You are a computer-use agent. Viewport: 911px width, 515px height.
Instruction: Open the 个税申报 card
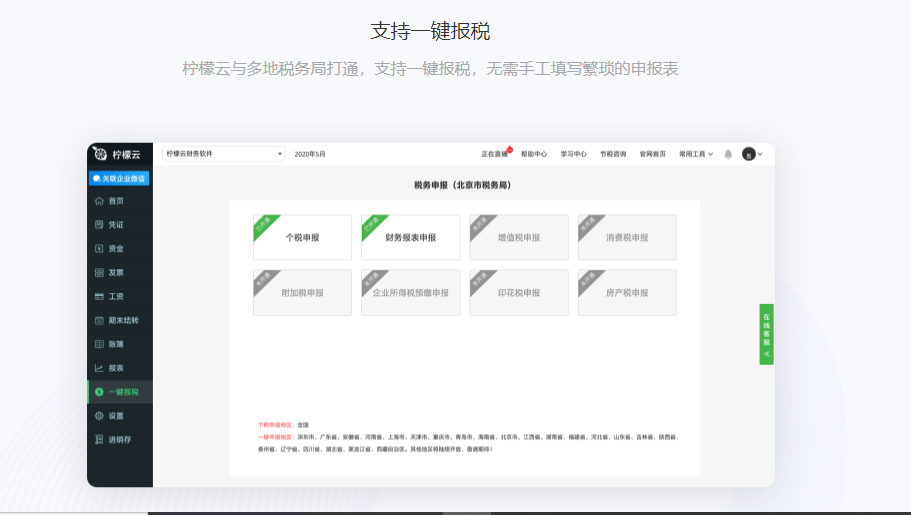302,237
